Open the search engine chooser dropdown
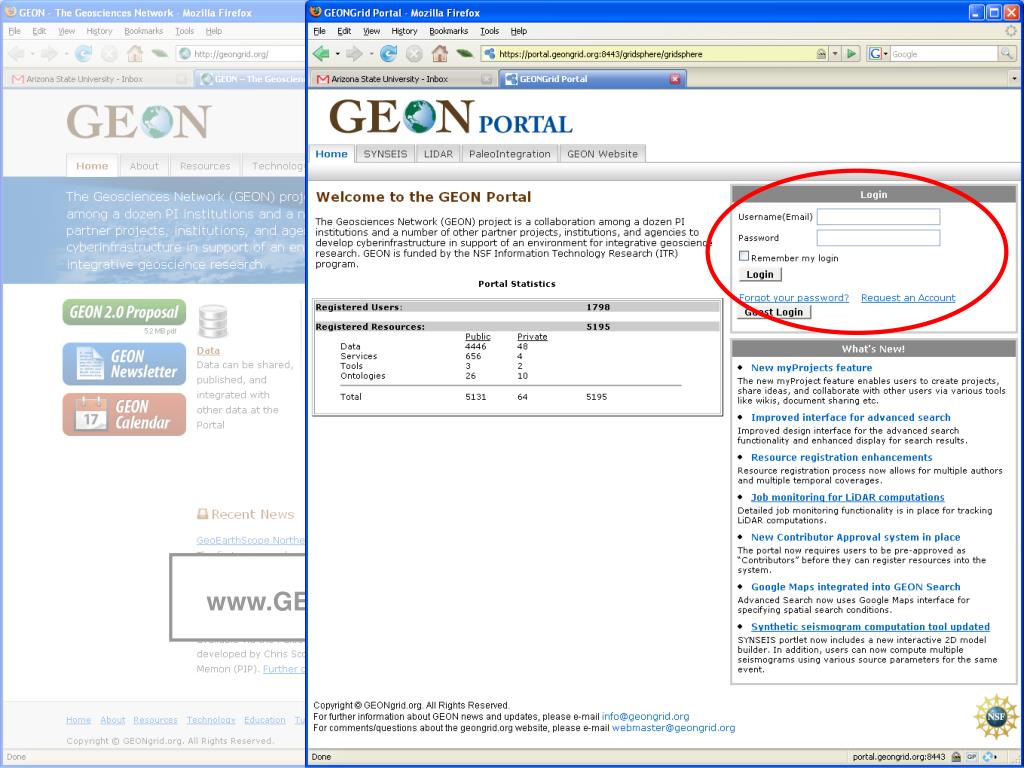The width and height of the screenshot is (1024, 768). pos(886,54)
